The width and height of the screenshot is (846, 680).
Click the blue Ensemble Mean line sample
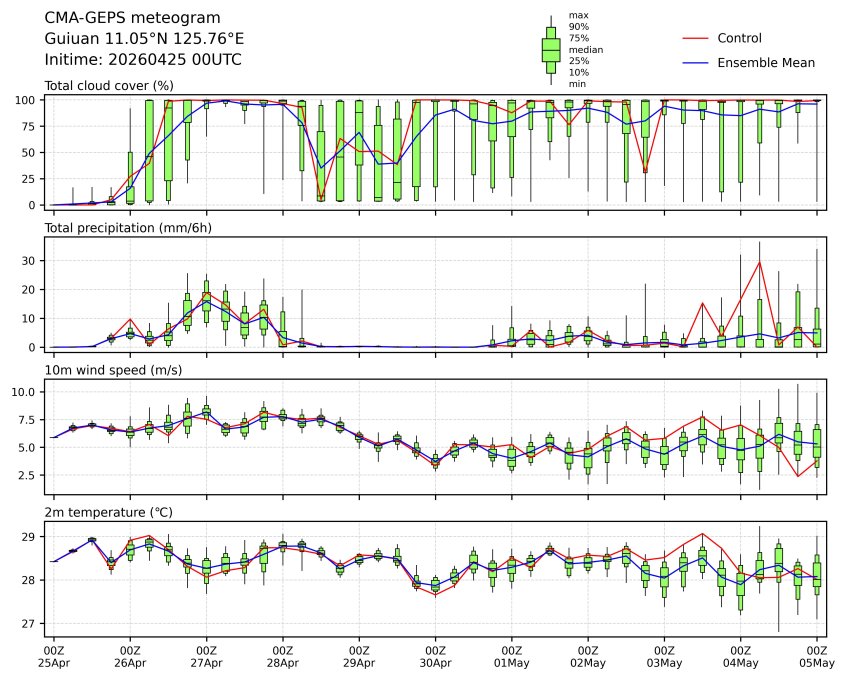coord(695,63)
